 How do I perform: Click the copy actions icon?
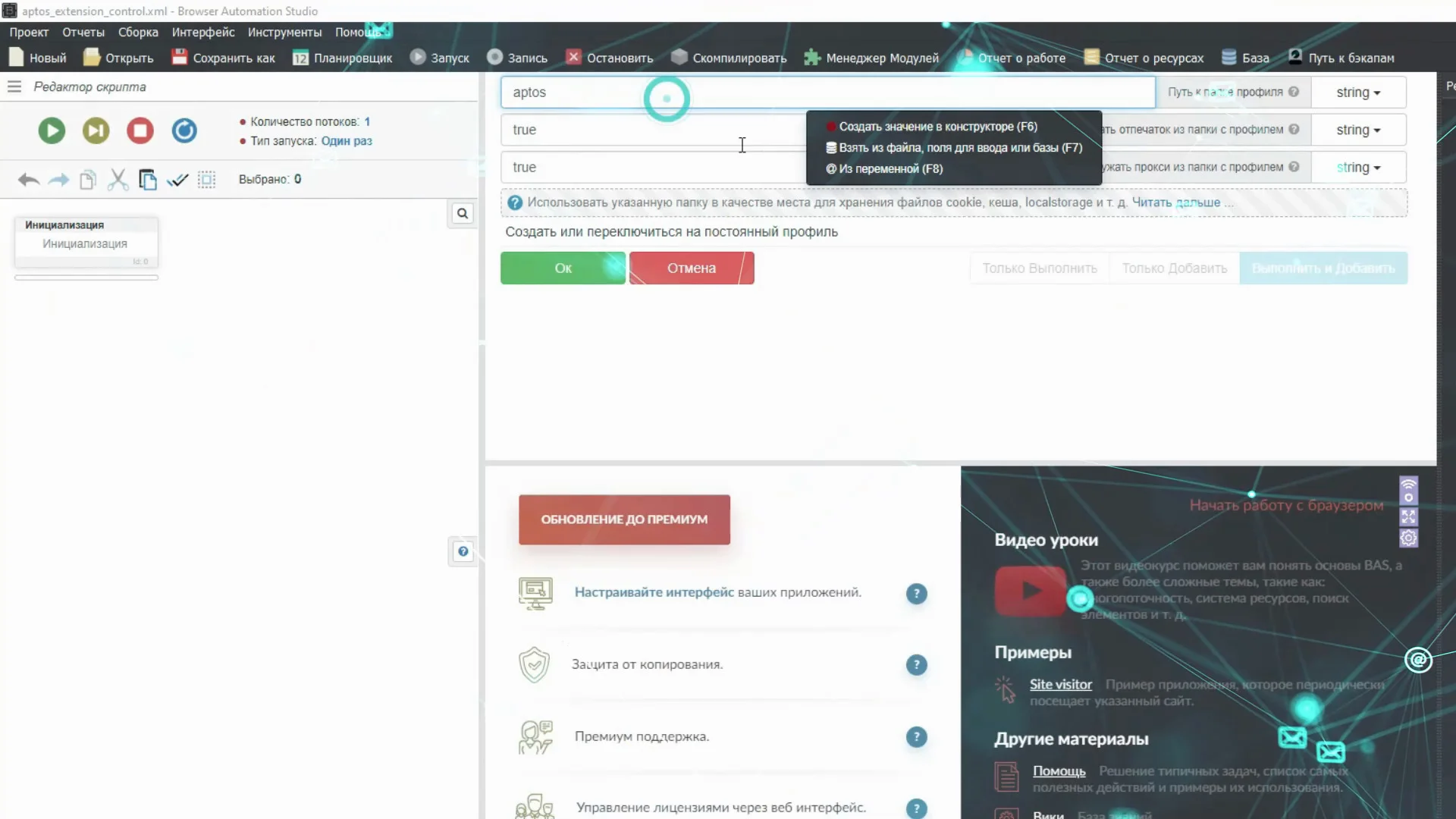click(x=88, y=180)
